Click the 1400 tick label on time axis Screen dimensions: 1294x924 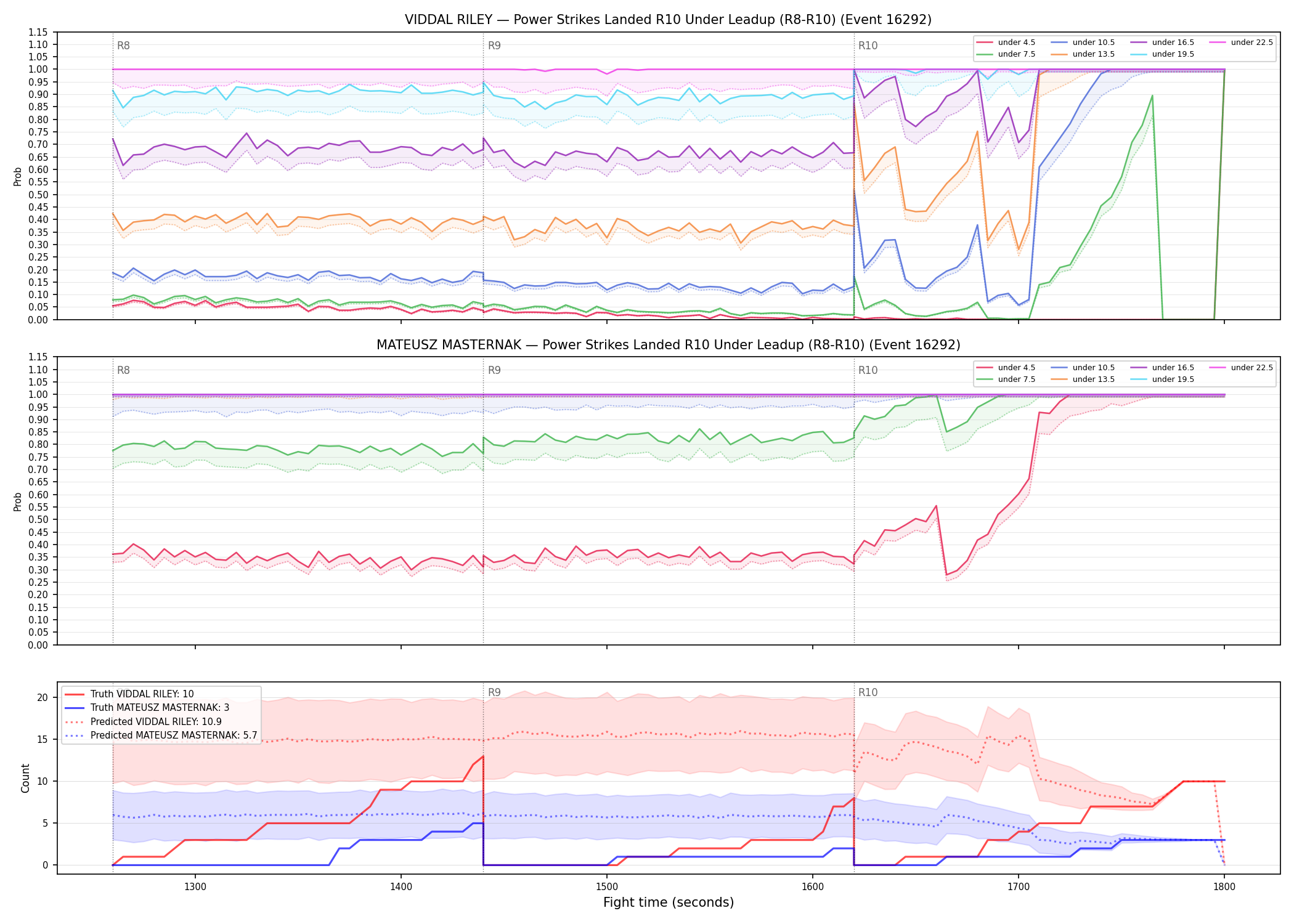401,887
